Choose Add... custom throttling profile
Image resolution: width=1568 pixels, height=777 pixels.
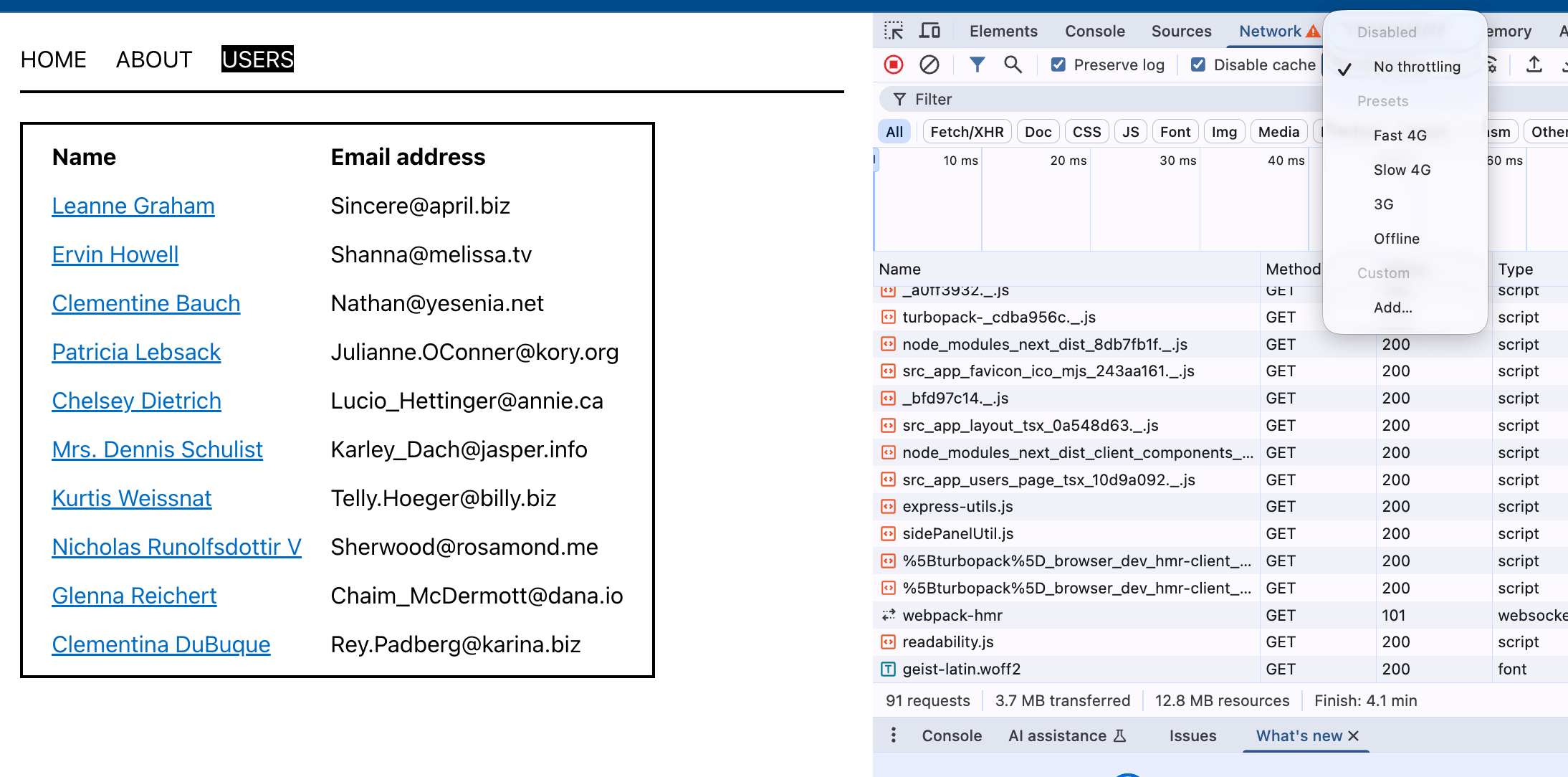coord(1392,308)
